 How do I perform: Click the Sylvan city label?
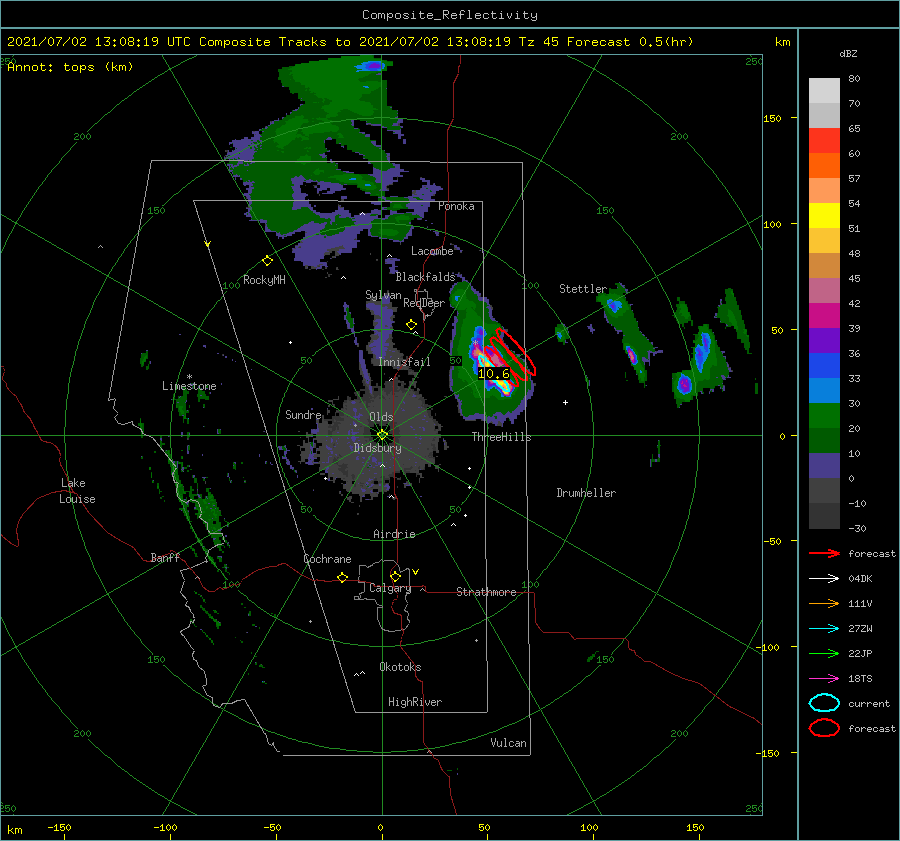[383, 295]
